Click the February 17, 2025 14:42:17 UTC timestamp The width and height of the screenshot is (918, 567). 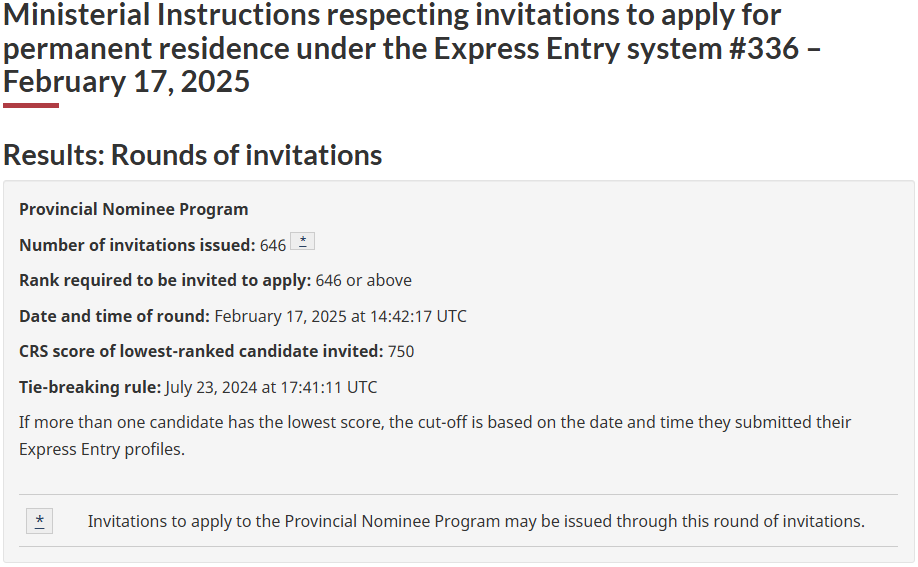click(340, 316)
